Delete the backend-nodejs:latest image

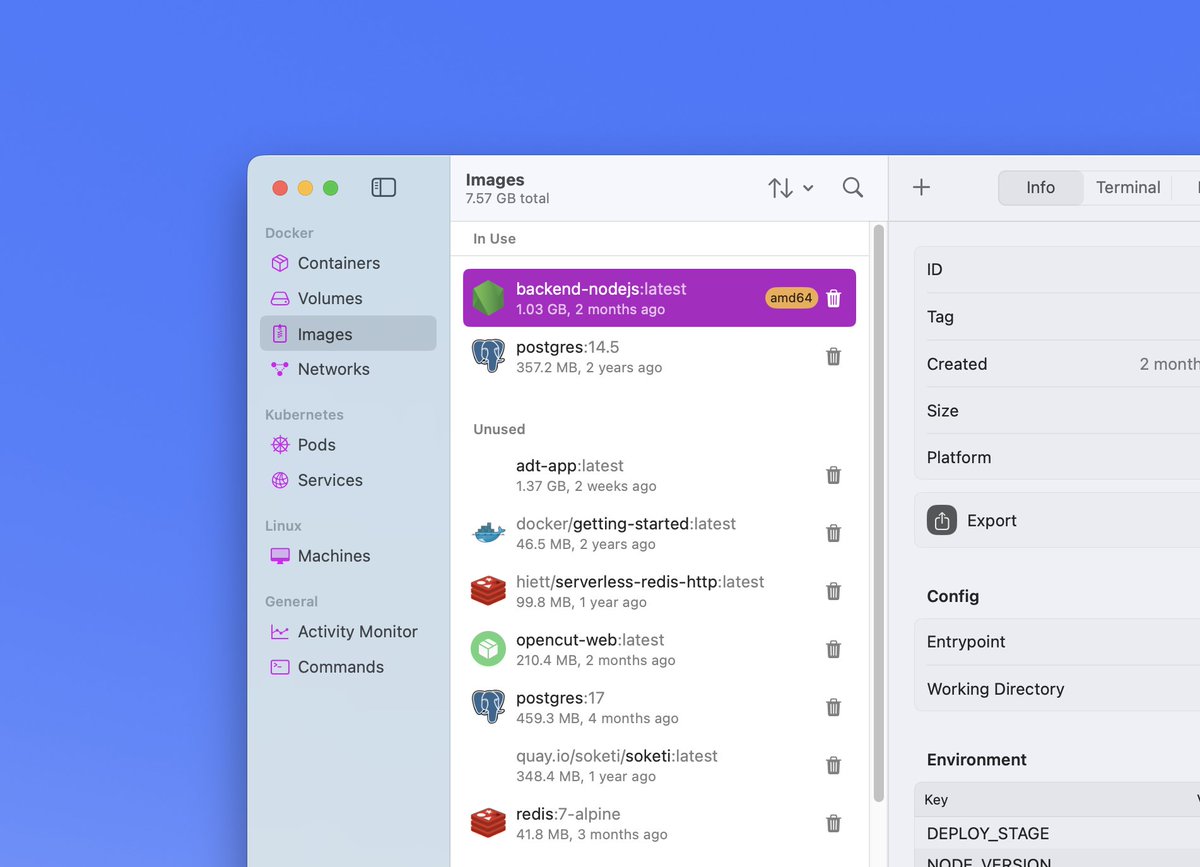834,298
